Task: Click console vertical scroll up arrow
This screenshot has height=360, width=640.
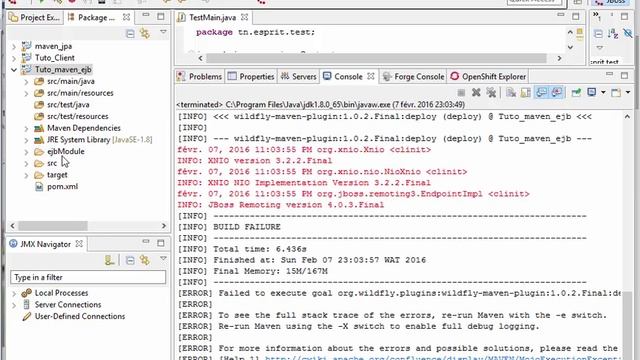Action: [627, 117]
